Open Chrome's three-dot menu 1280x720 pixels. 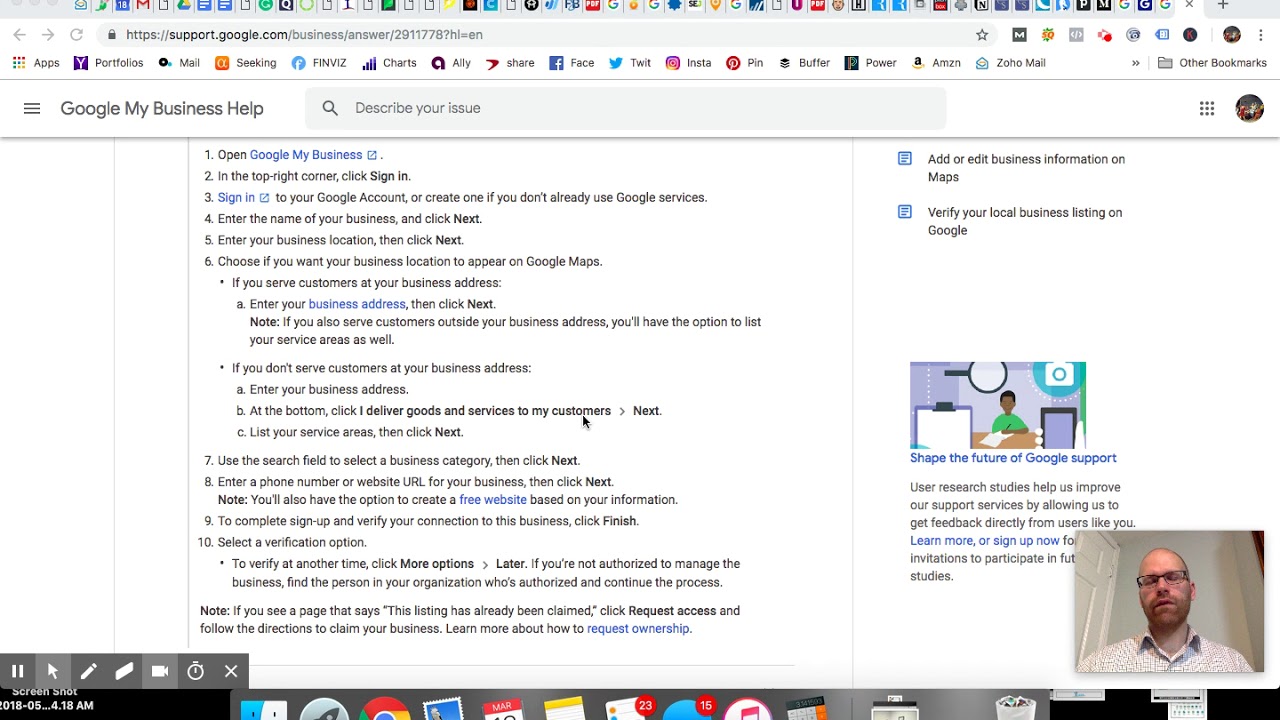click(x=1261, y=34)
